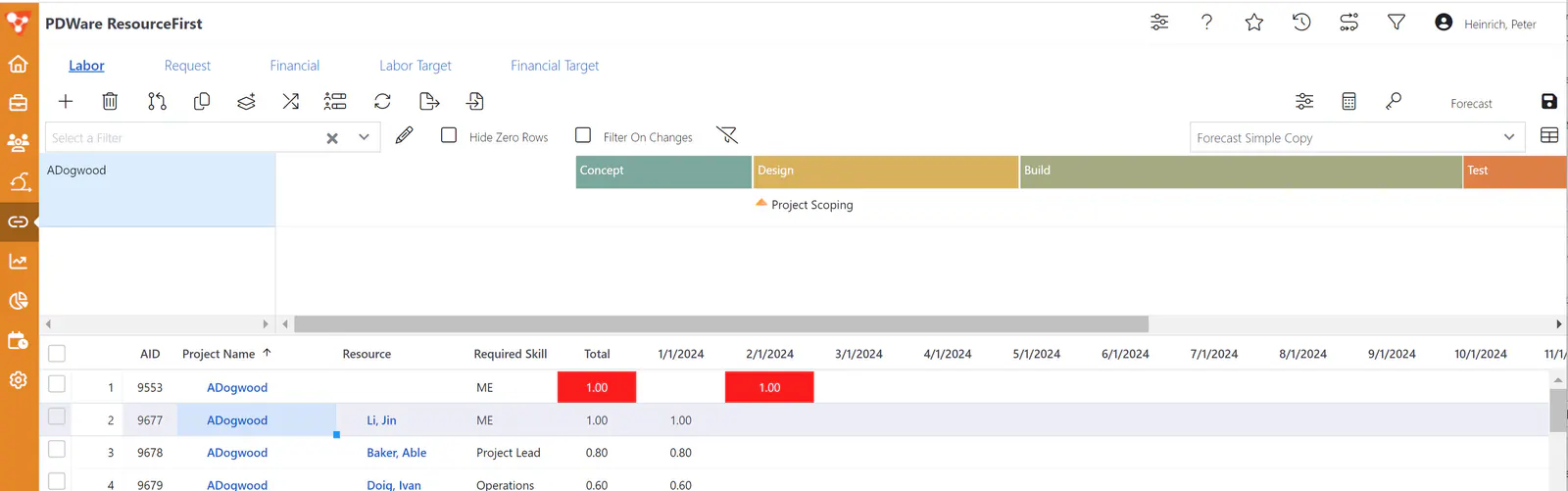The width and height of the screenshot is (1568, 491).
Task: Switch to the Financial tab
Action: (294, 66)
